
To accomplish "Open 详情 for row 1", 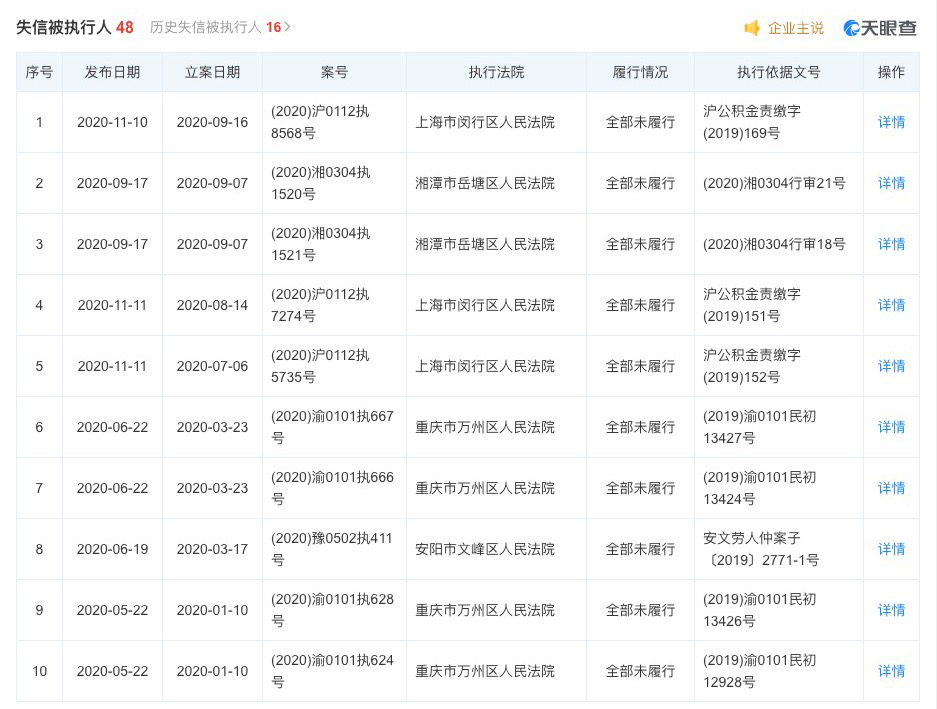I will (891, 122).
